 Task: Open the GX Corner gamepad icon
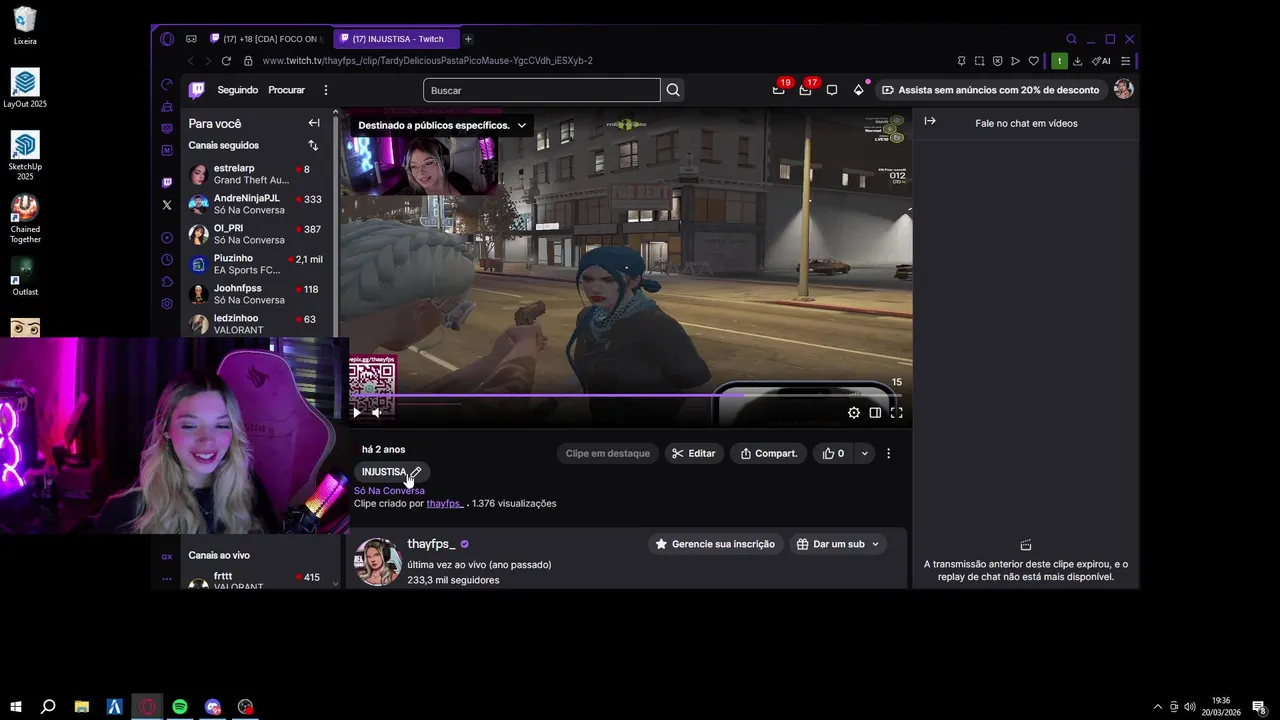[191, 39]
